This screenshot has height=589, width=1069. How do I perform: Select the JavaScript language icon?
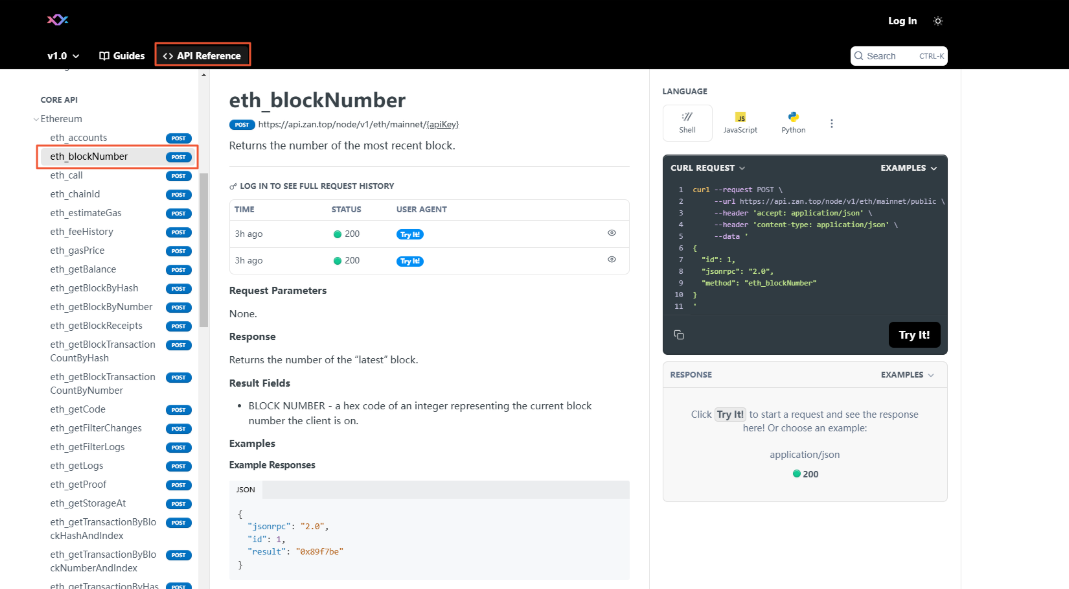(740, 122)
